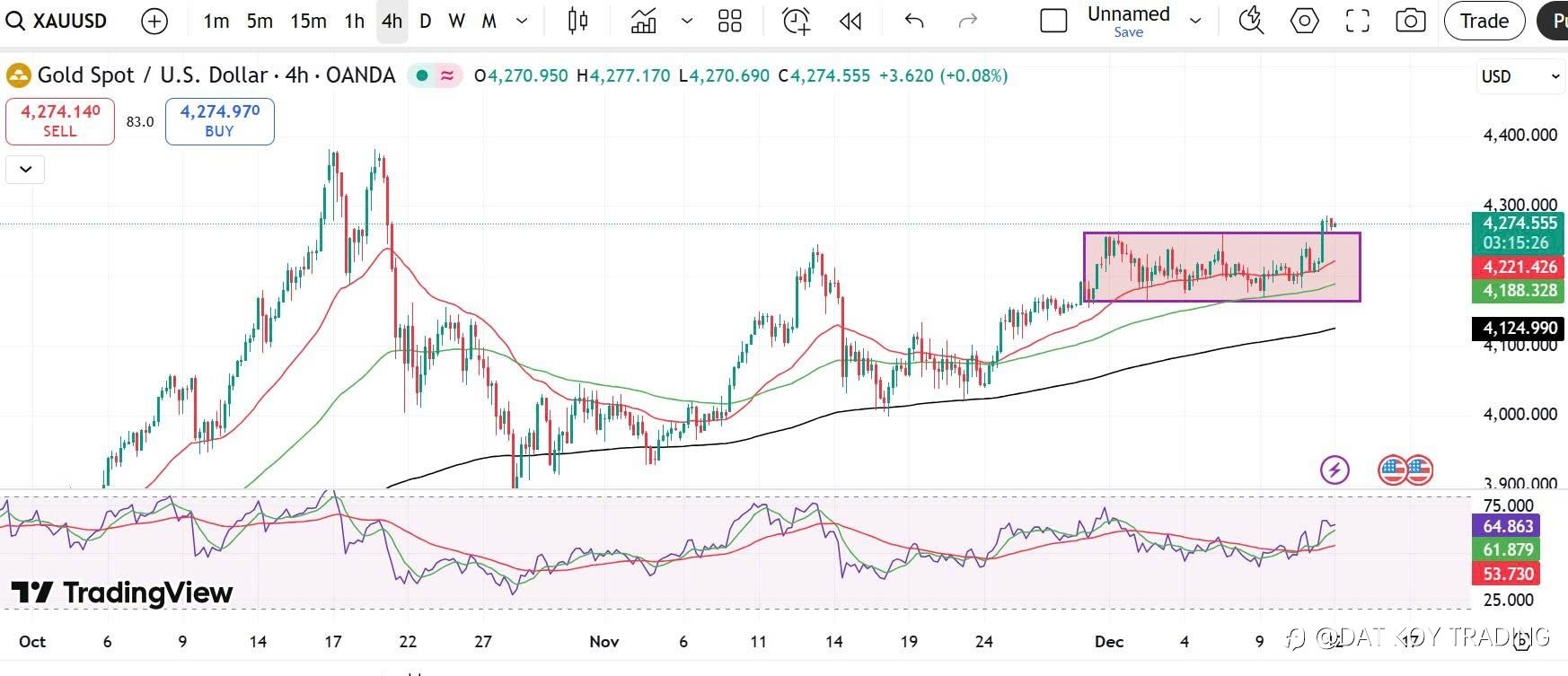The image size is (1568, 676).
Task: Take a chart snapshot with camera icon
Action: (1410, 22)
